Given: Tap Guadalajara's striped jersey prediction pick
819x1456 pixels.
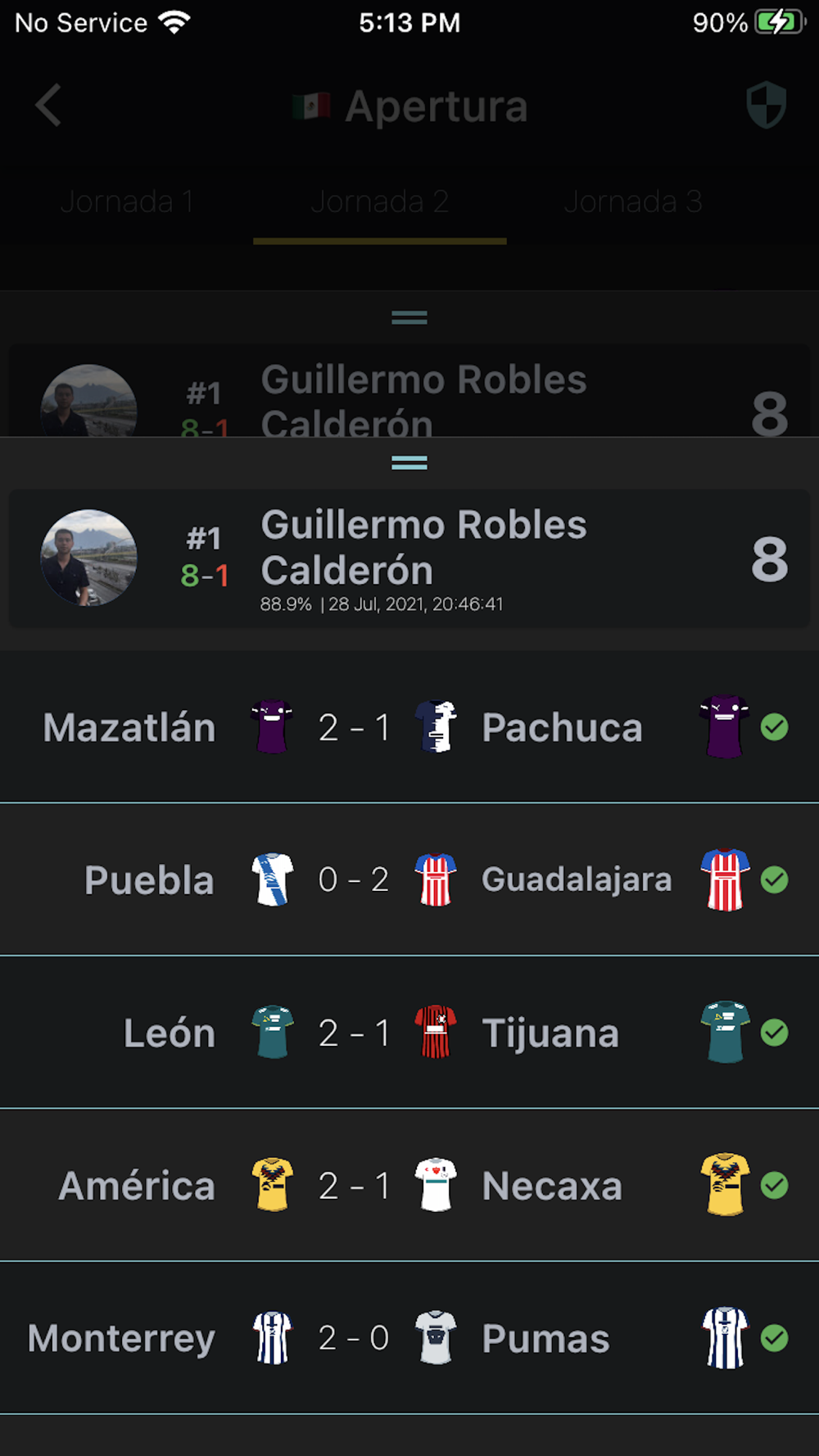Looking at the screenshot, I should 725,879.
